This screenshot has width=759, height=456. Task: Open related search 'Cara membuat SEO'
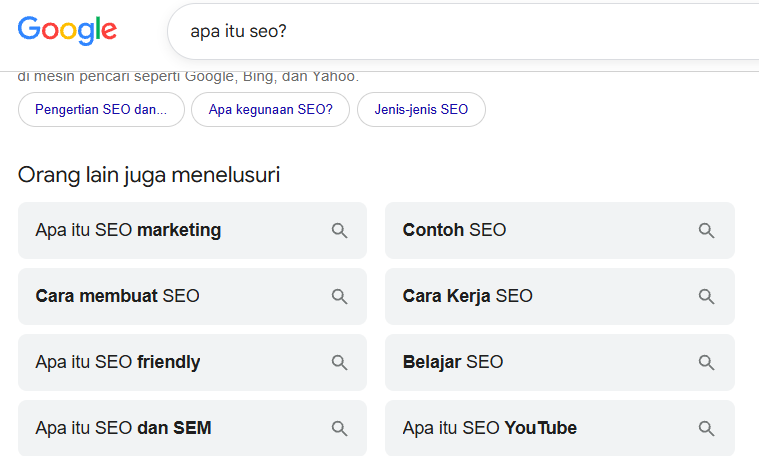coord(192,296)
